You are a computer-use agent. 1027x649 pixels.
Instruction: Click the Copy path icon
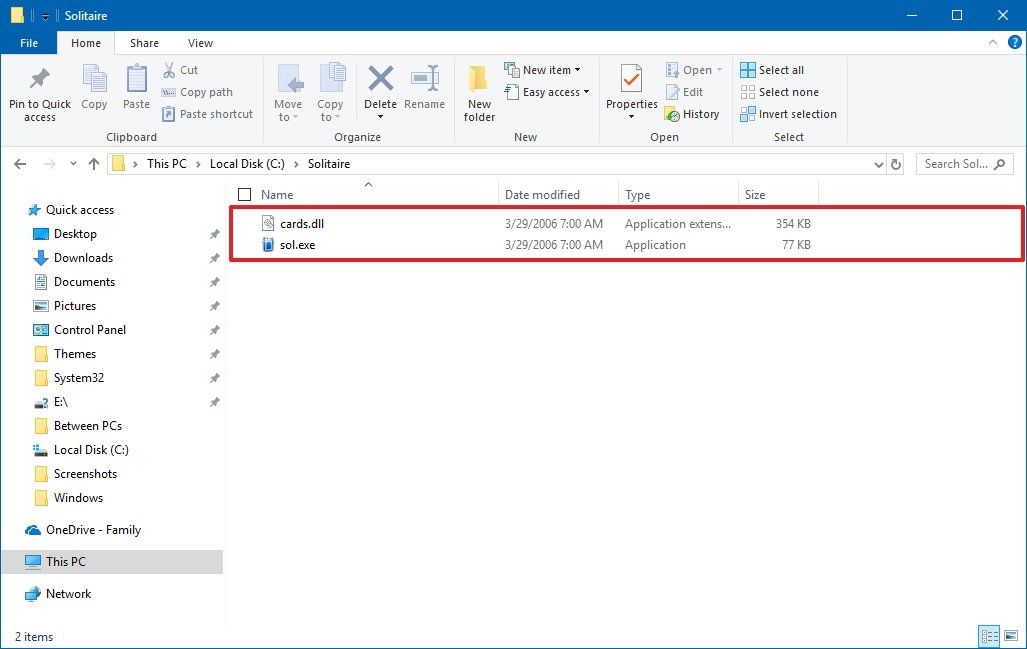coord(197,92)
